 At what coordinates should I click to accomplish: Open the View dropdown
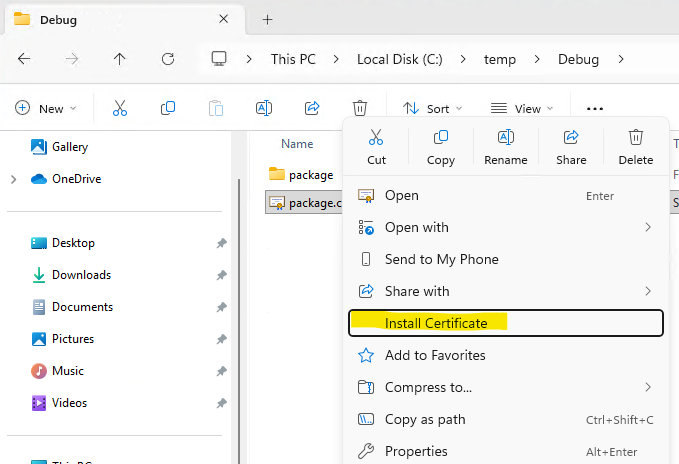click(x=520, y=108)
